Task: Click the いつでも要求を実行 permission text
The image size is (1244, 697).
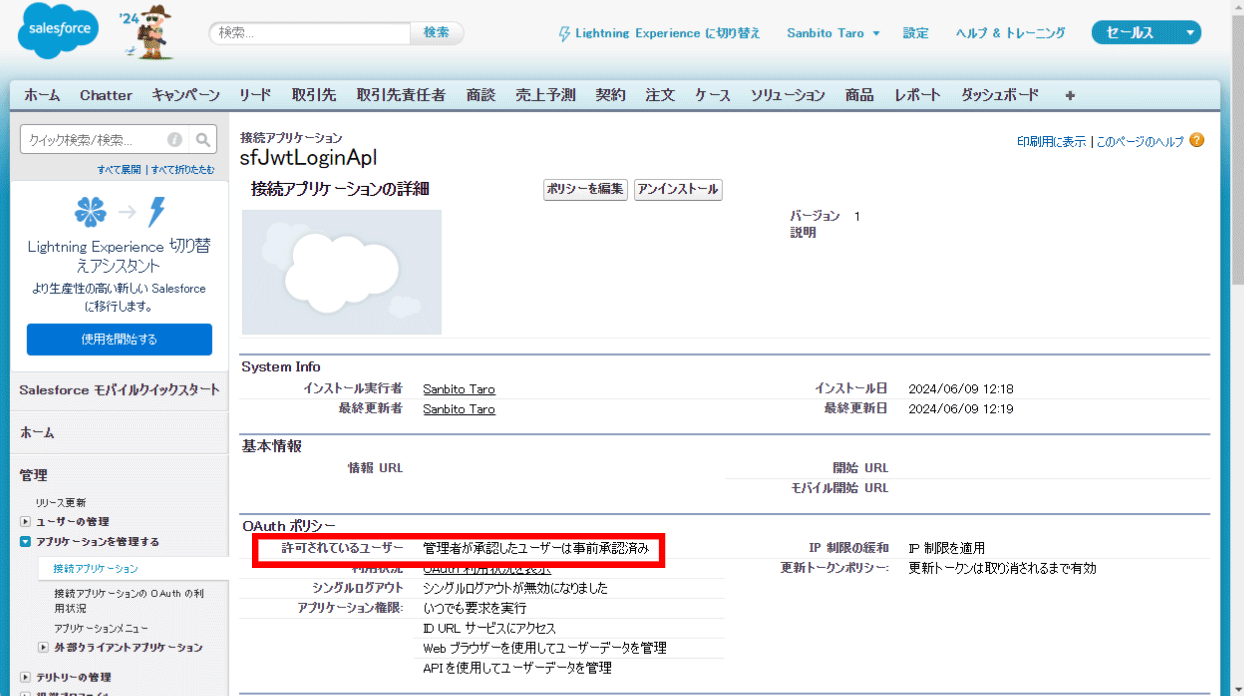Action: 474,608
